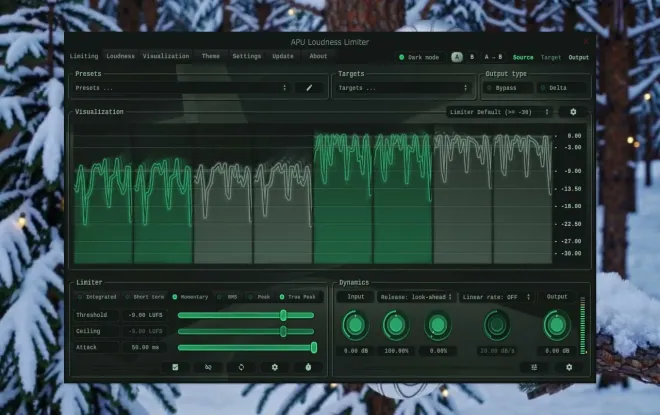Open Visualization gear settings icon

point(573,112)
